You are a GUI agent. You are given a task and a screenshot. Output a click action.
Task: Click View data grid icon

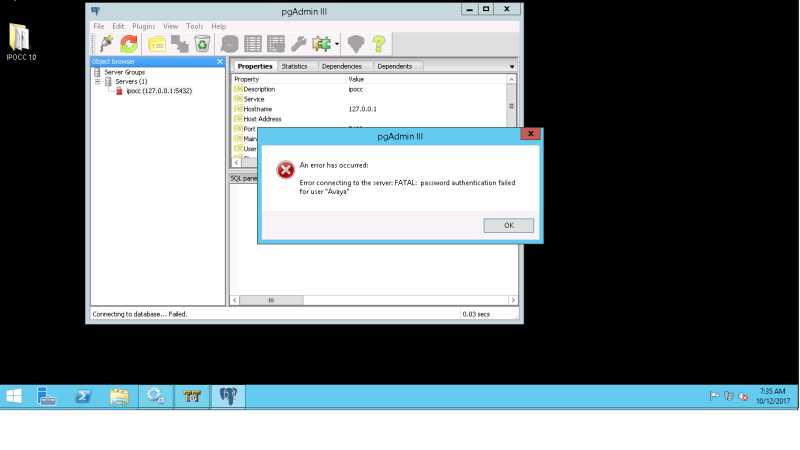253,44
